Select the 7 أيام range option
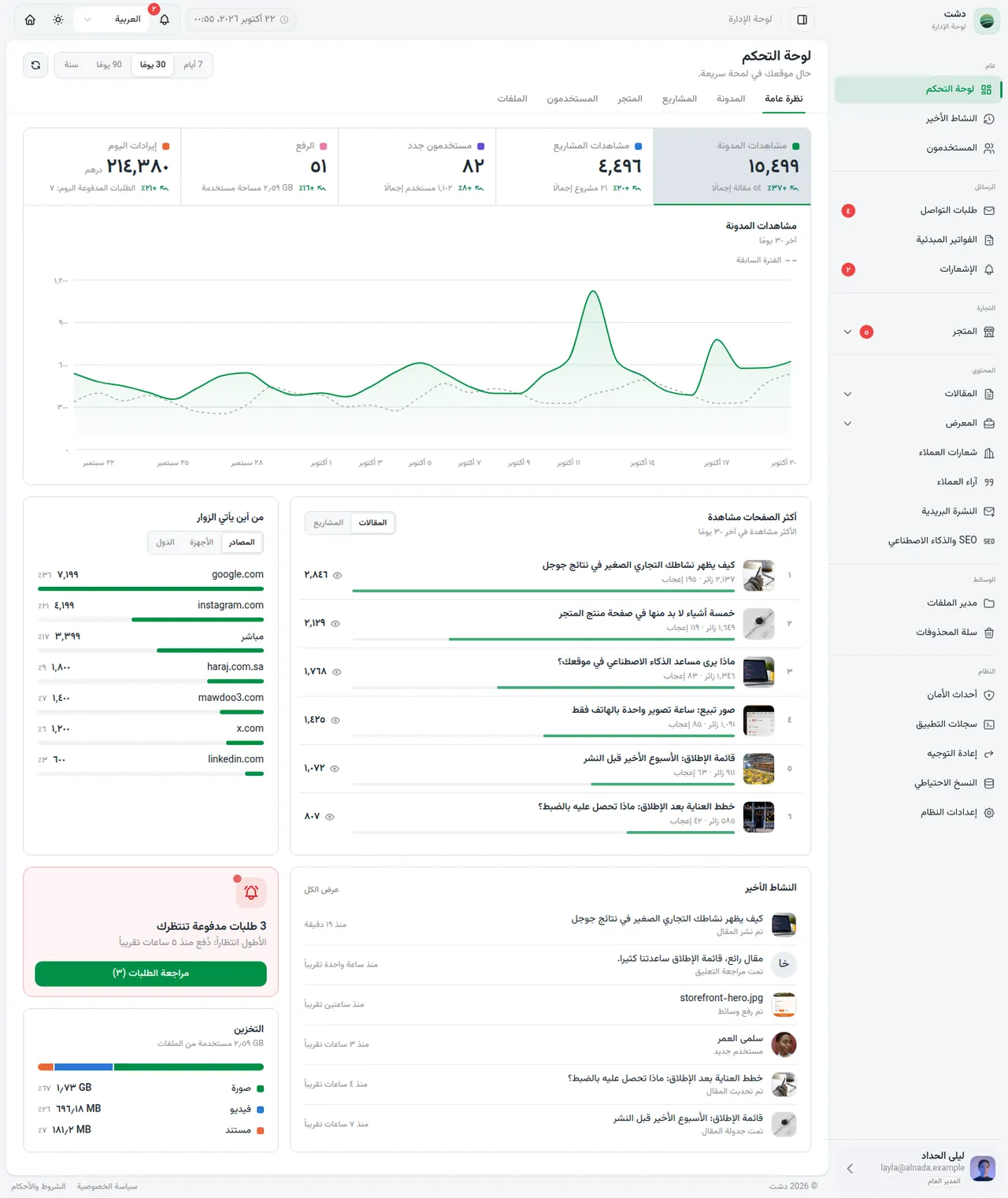 (x=193, y=65)
